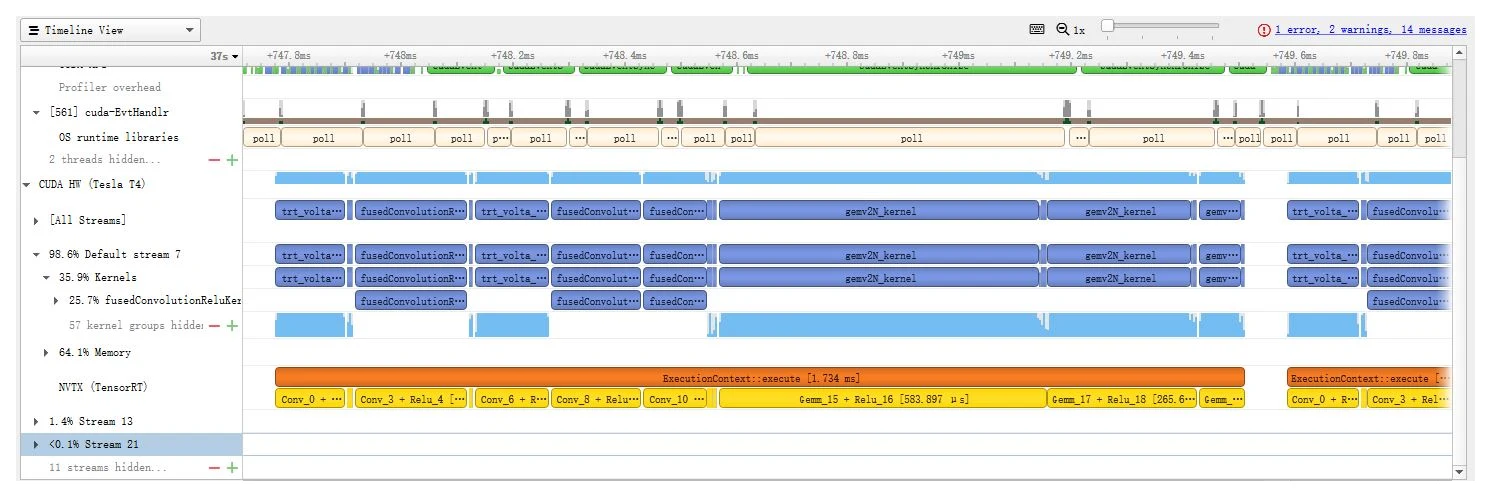Expand the [All Streams] row
1491x497 pixels.
click(37, 220)
